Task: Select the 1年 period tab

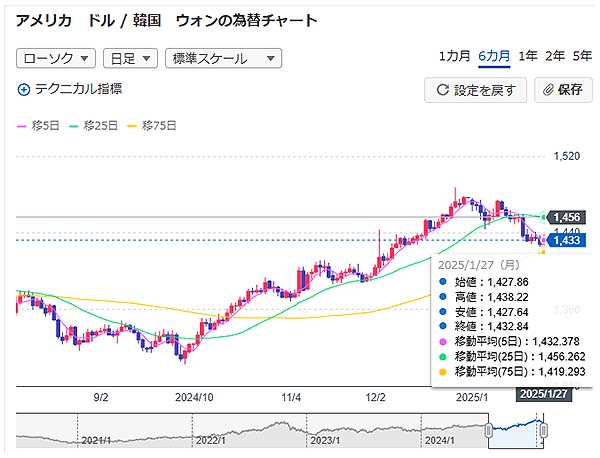Action: point(528,57)
